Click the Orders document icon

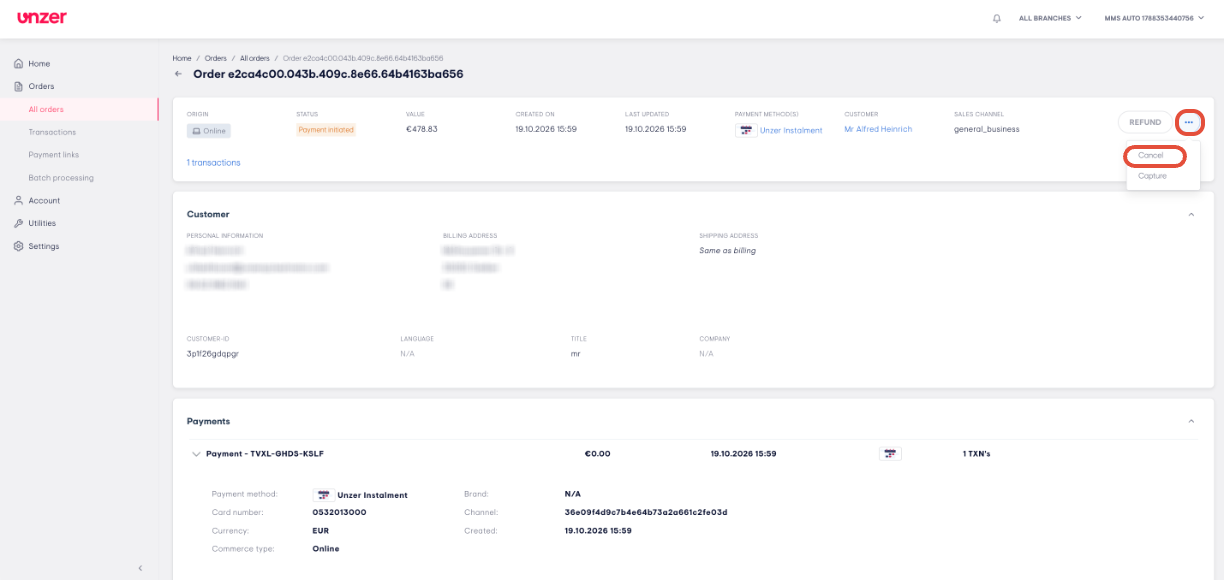point(19,86)
